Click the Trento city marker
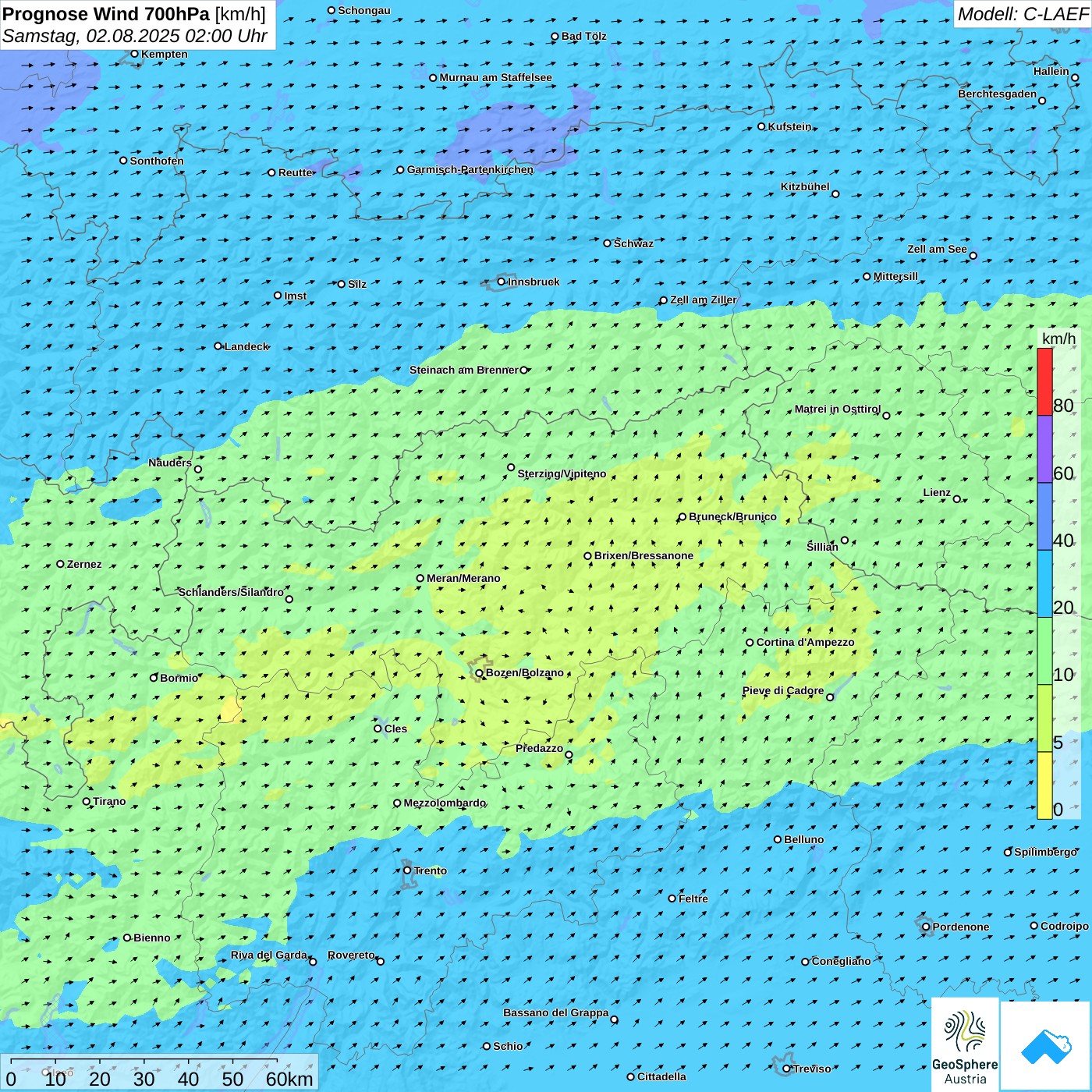 (407, 870)
